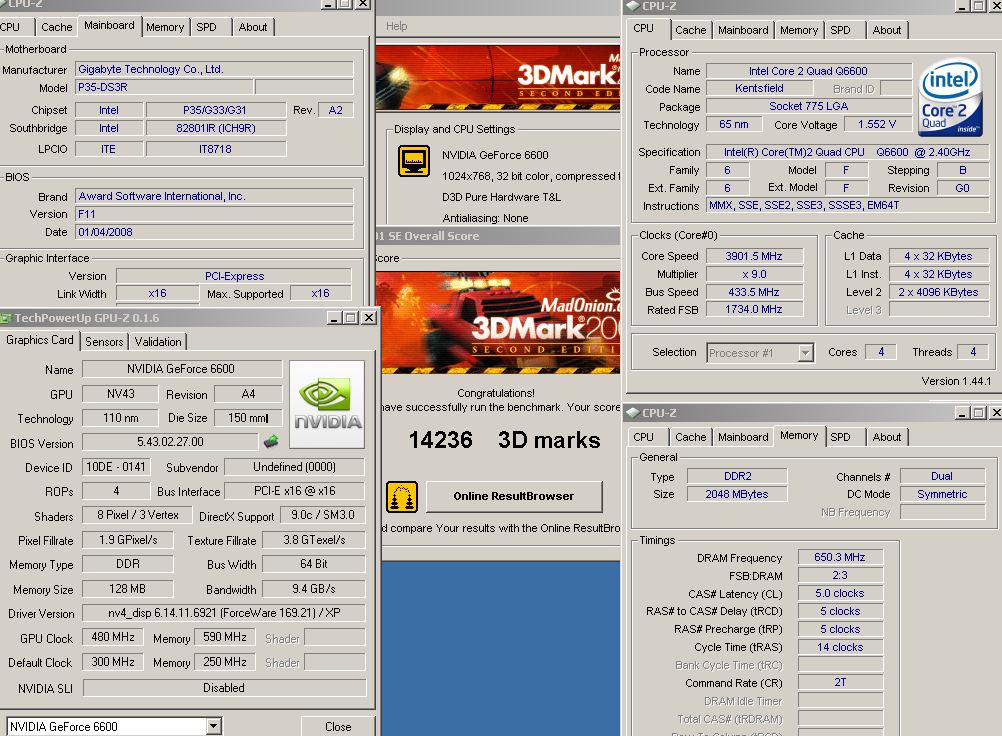The image size is (1002, 736).
Task: Click the Close button in GPU-Z
Action: [x=338, y=726]
